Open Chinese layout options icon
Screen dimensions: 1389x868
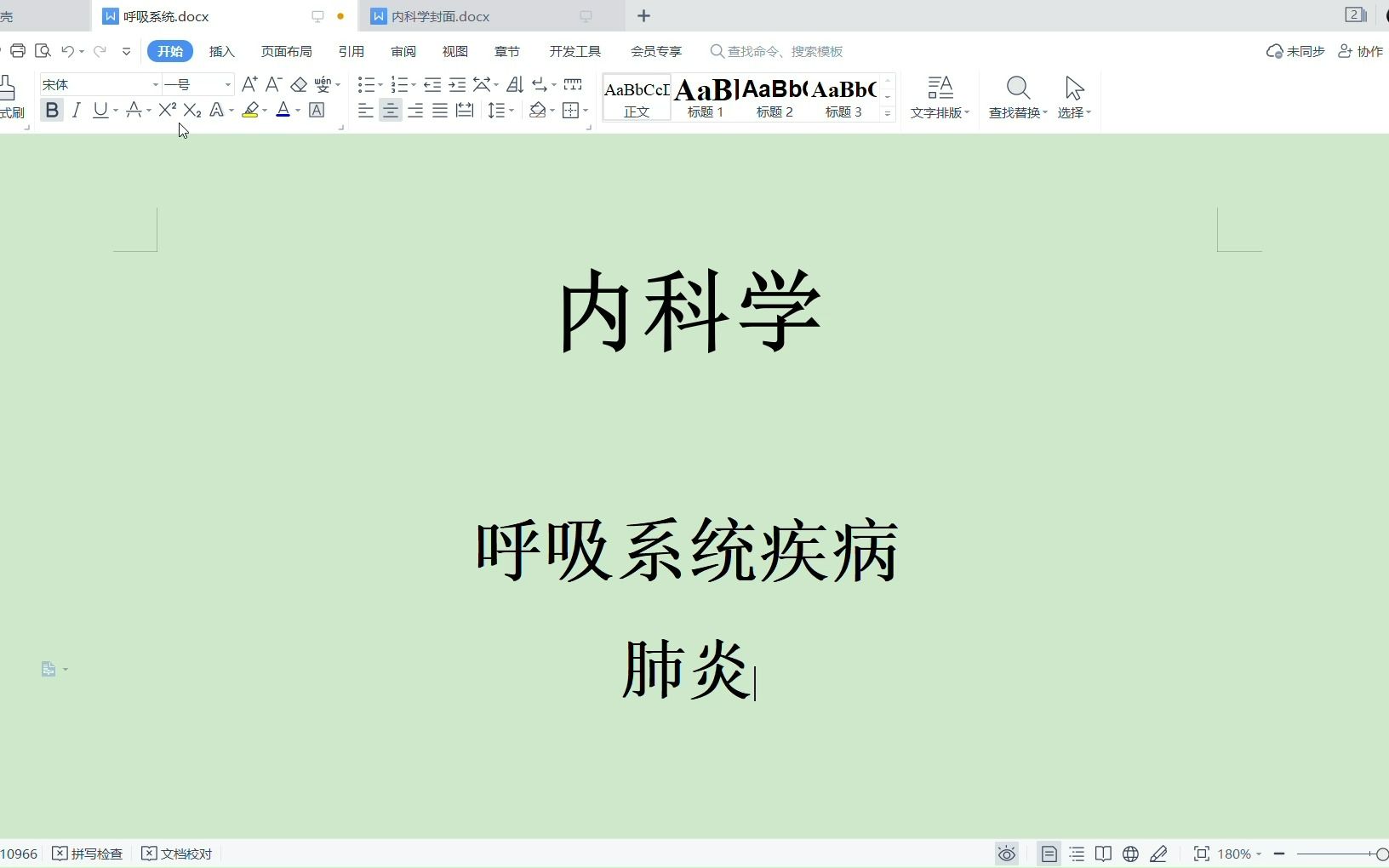point(482,84)
